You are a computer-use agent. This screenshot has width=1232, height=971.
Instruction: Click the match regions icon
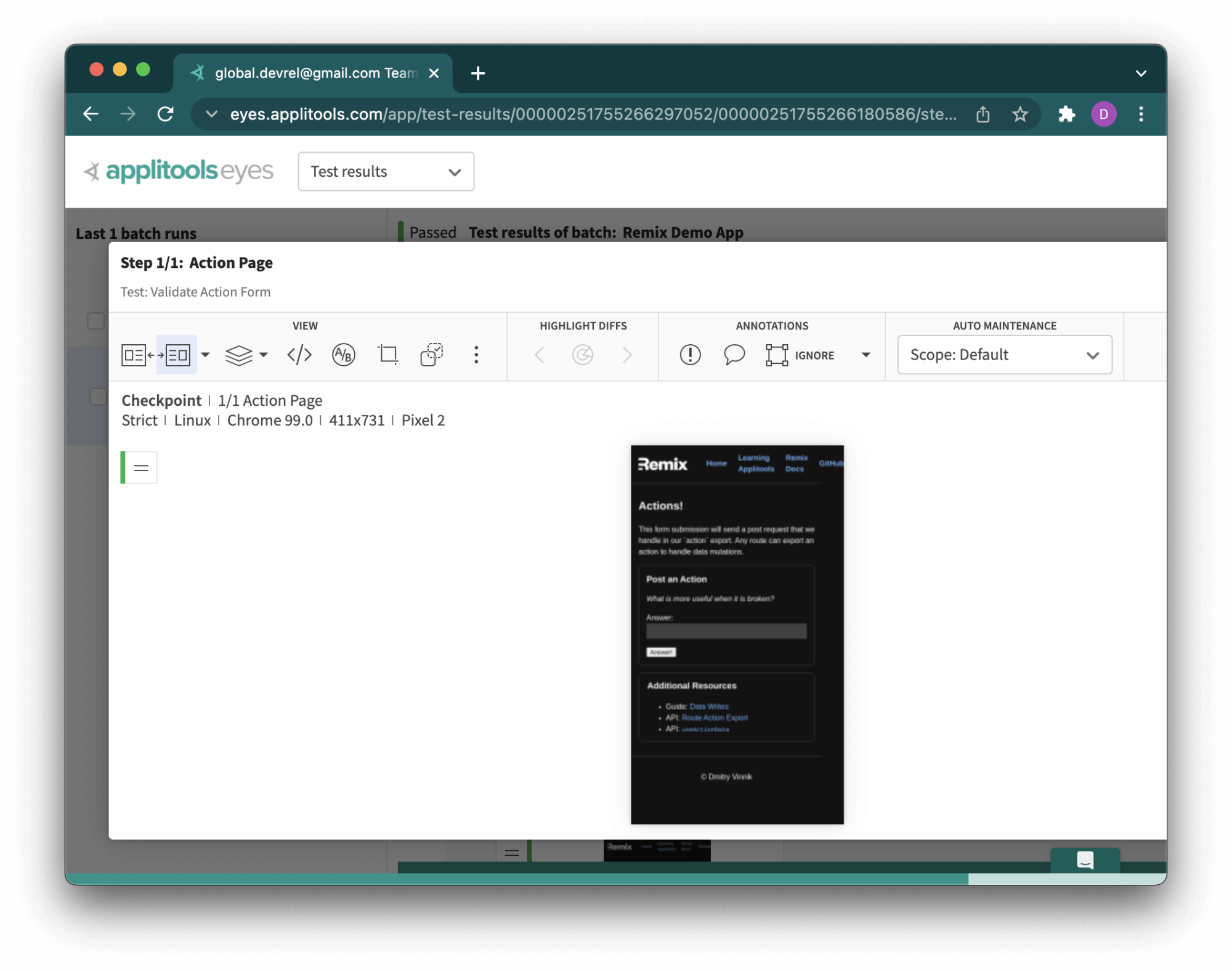(431, 355)
